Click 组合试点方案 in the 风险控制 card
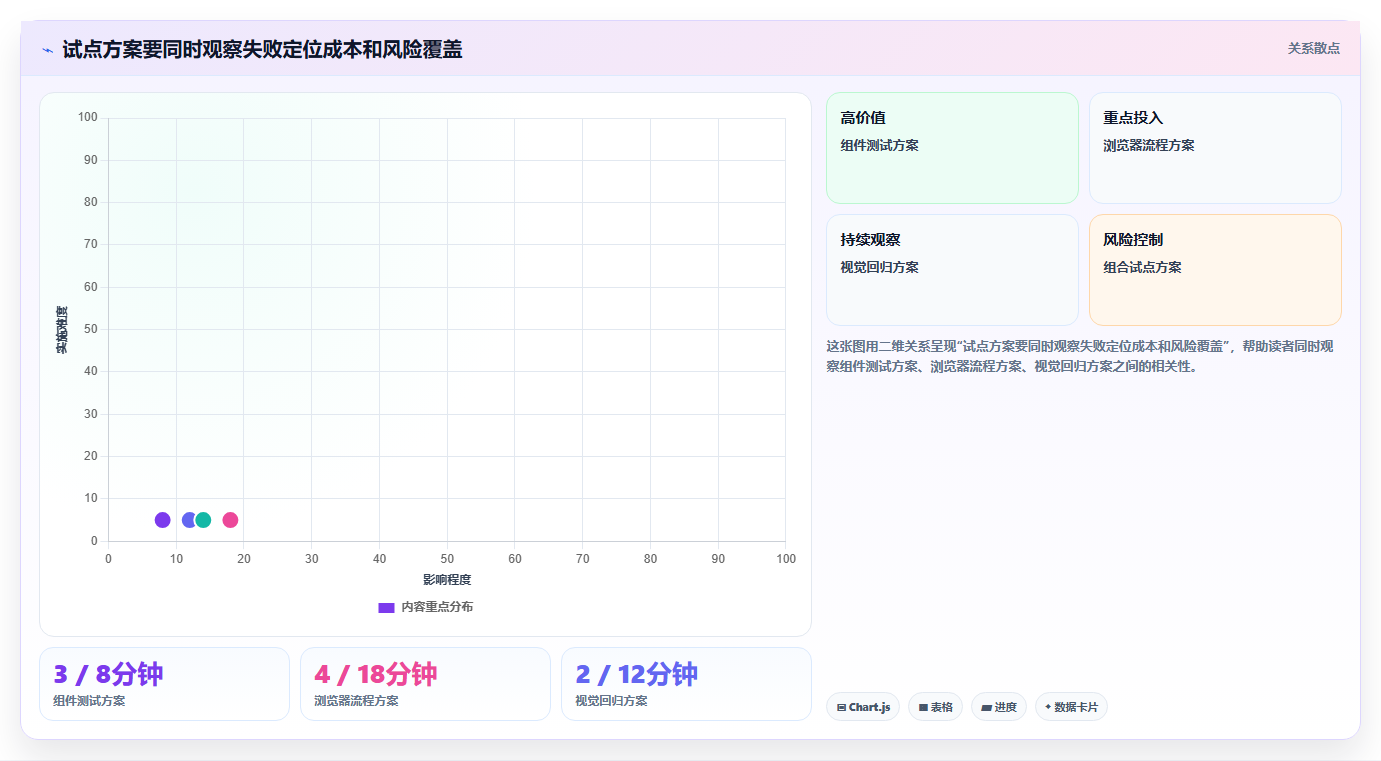Viewport: 1381px width, 761px height. [1142, 267]
